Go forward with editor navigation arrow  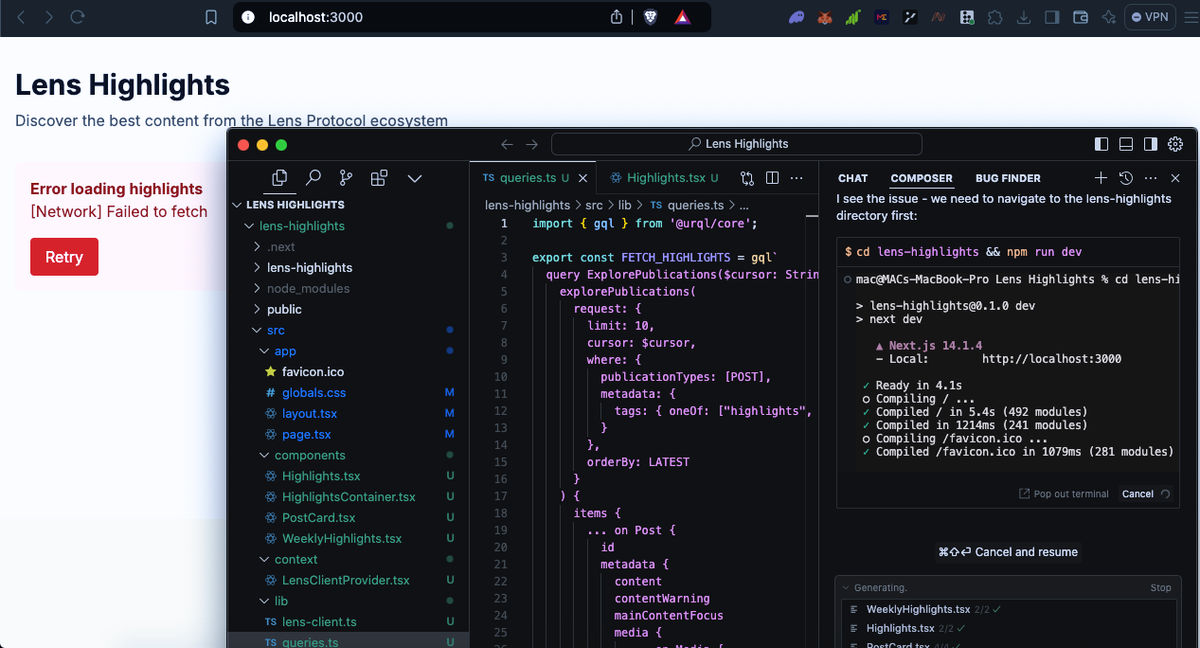click(532, 144)
